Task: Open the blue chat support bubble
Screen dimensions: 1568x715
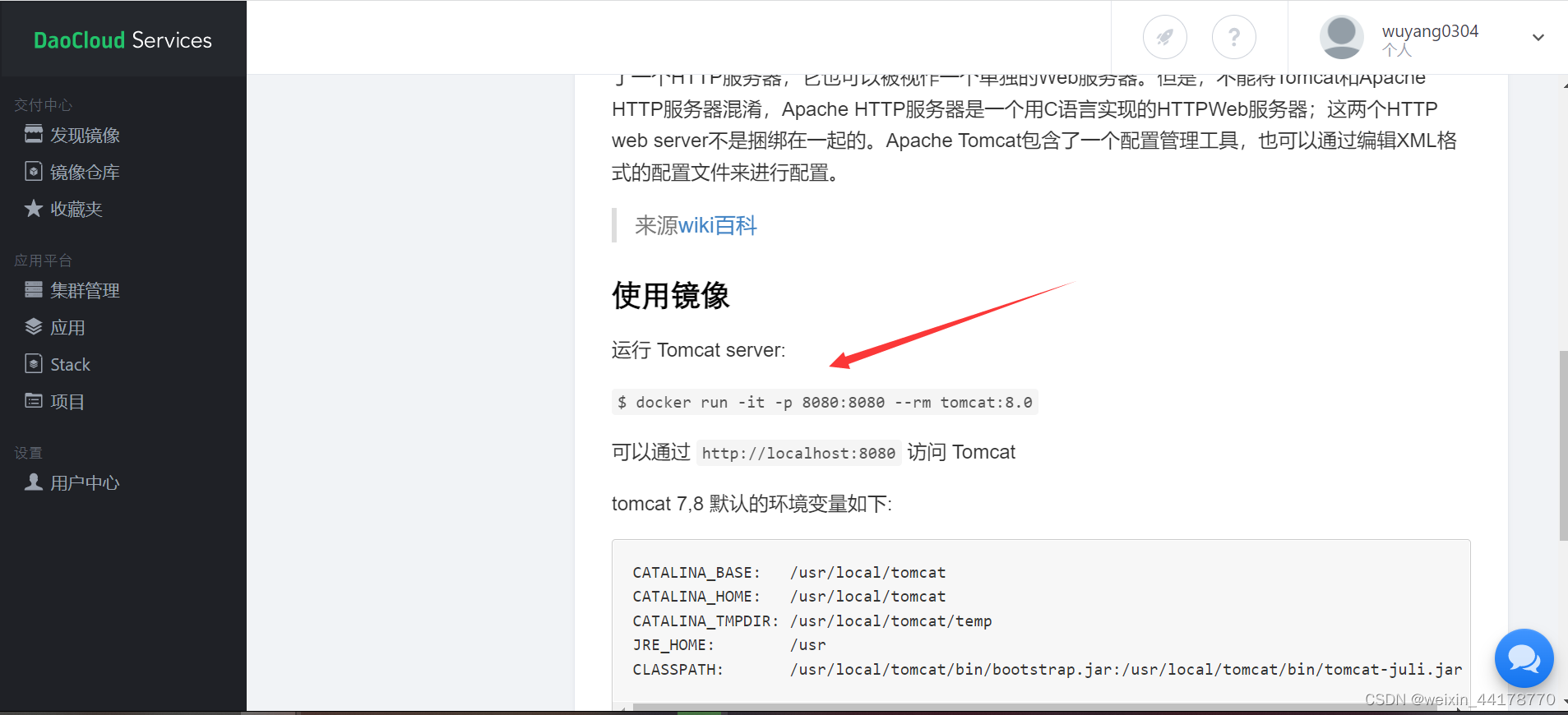Action: [x=1524, y=657]
